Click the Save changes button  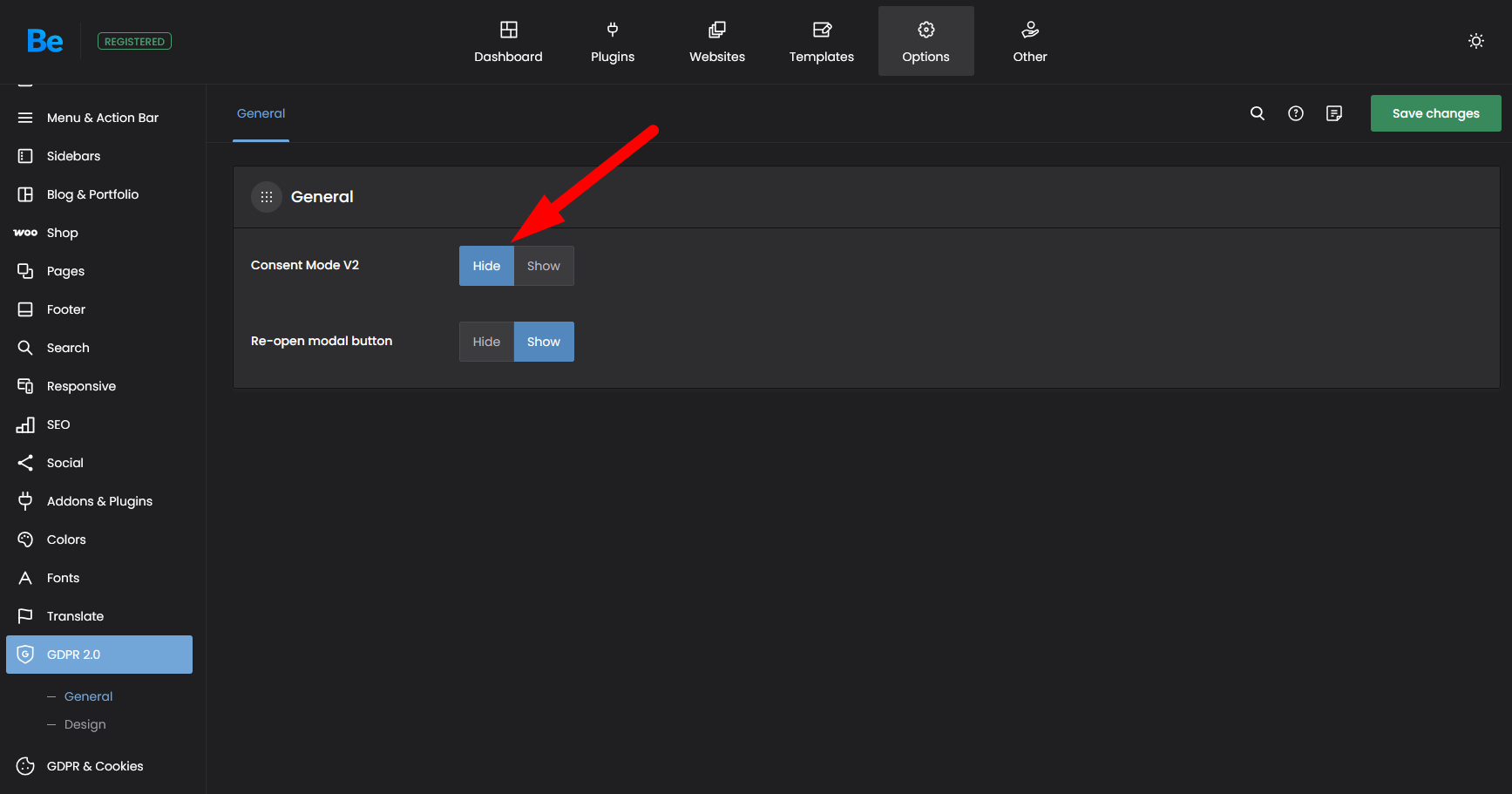1435,113
